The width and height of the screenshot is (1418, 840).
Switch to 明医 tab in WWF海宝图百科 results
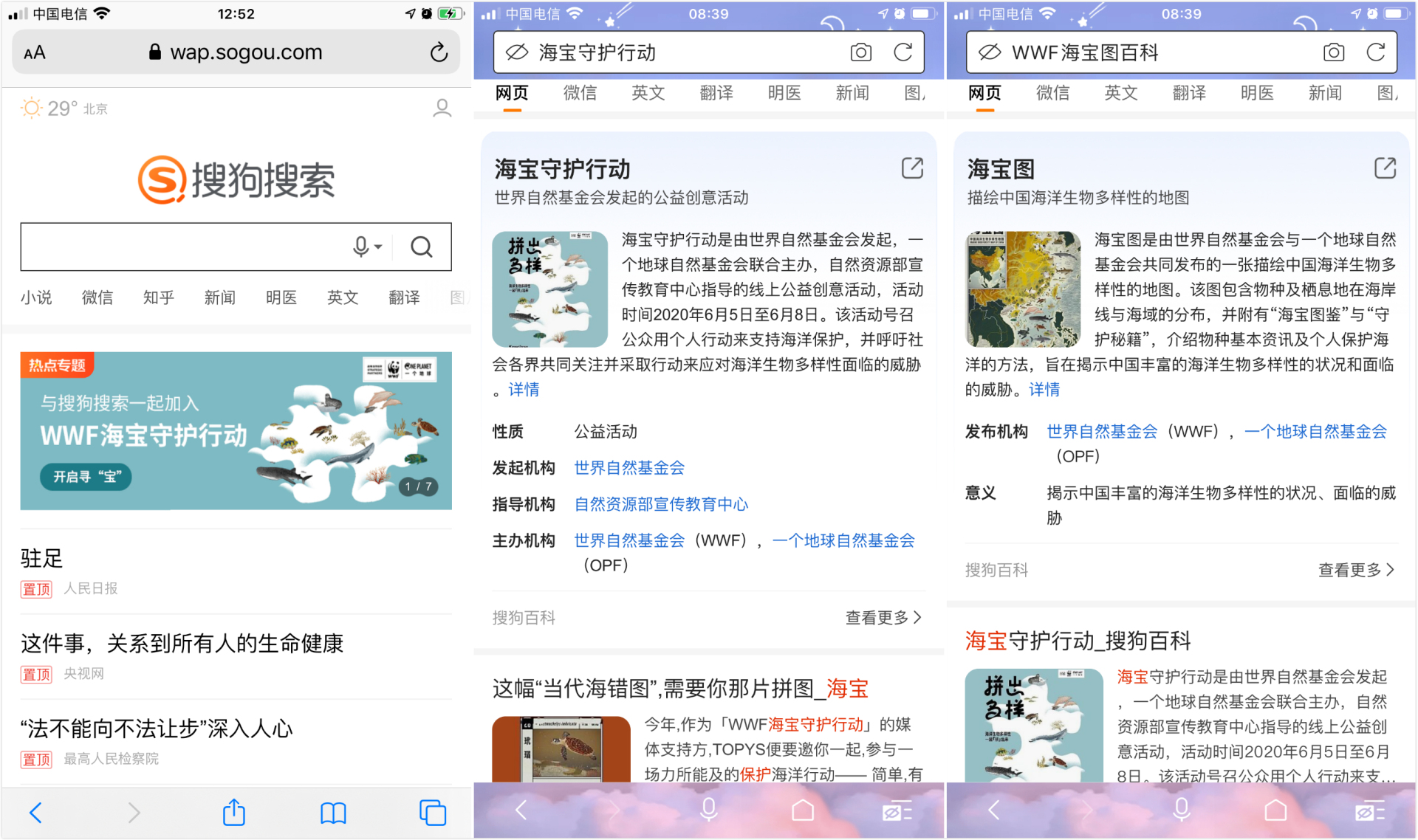click(x=1257, y=93)
